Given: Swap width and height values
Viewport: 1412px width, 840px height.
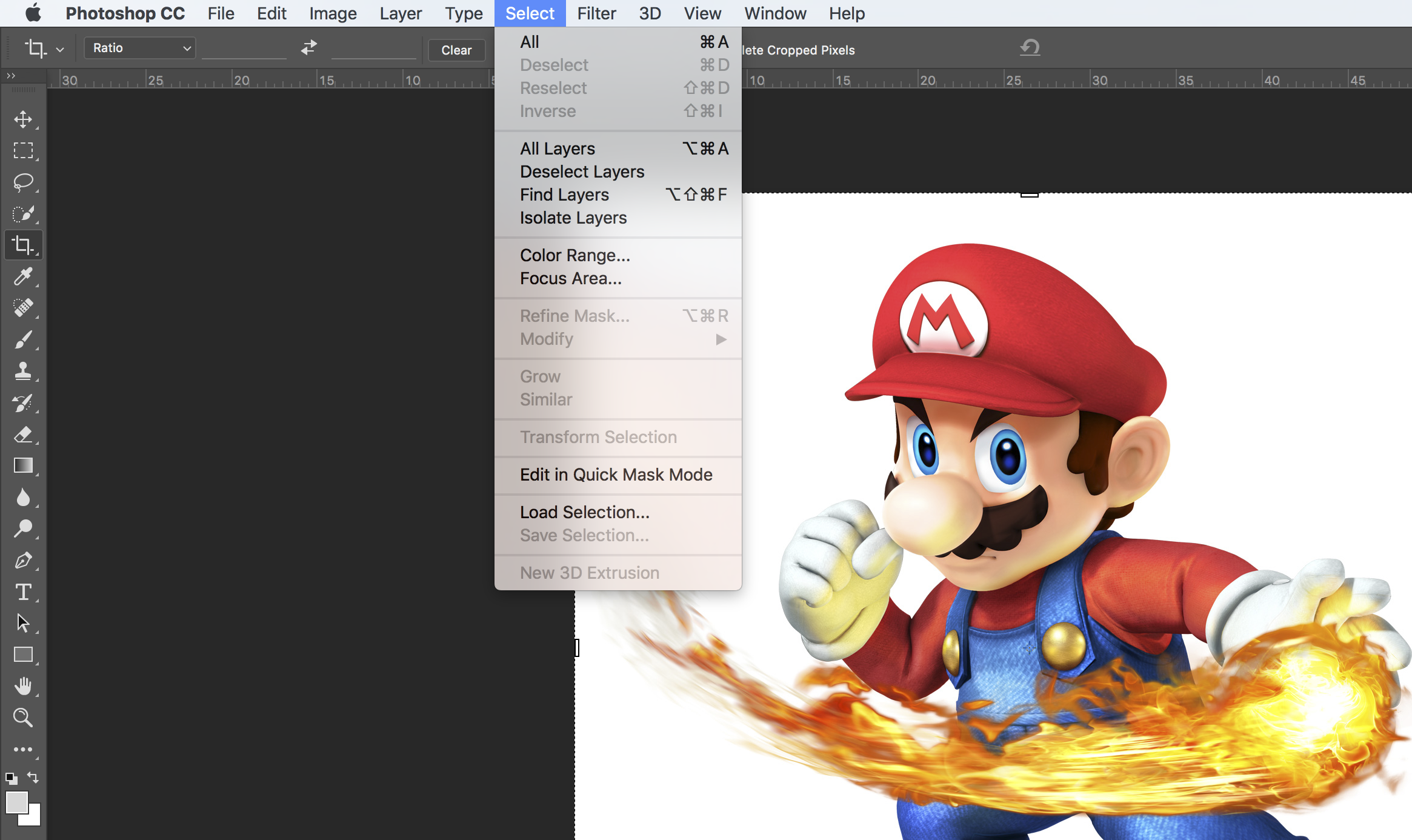Looking at the screenshot, I should [x=309, y=48].
